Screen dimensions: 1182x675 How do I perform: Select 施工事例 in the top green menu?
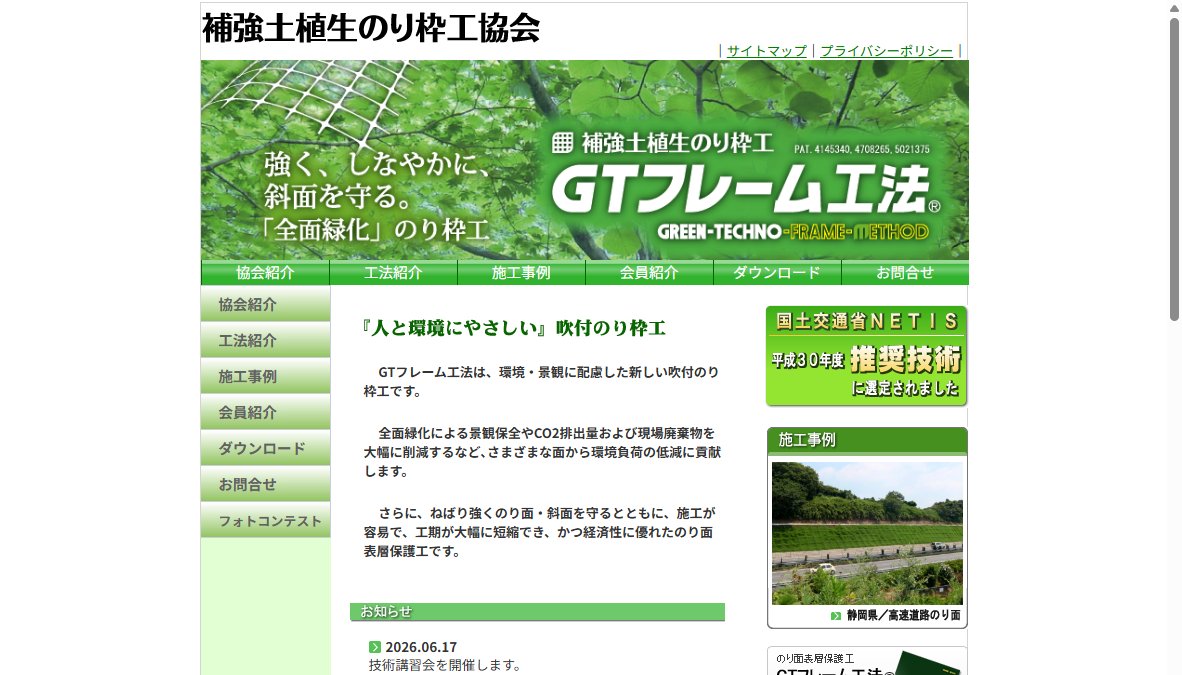point(521,272)
